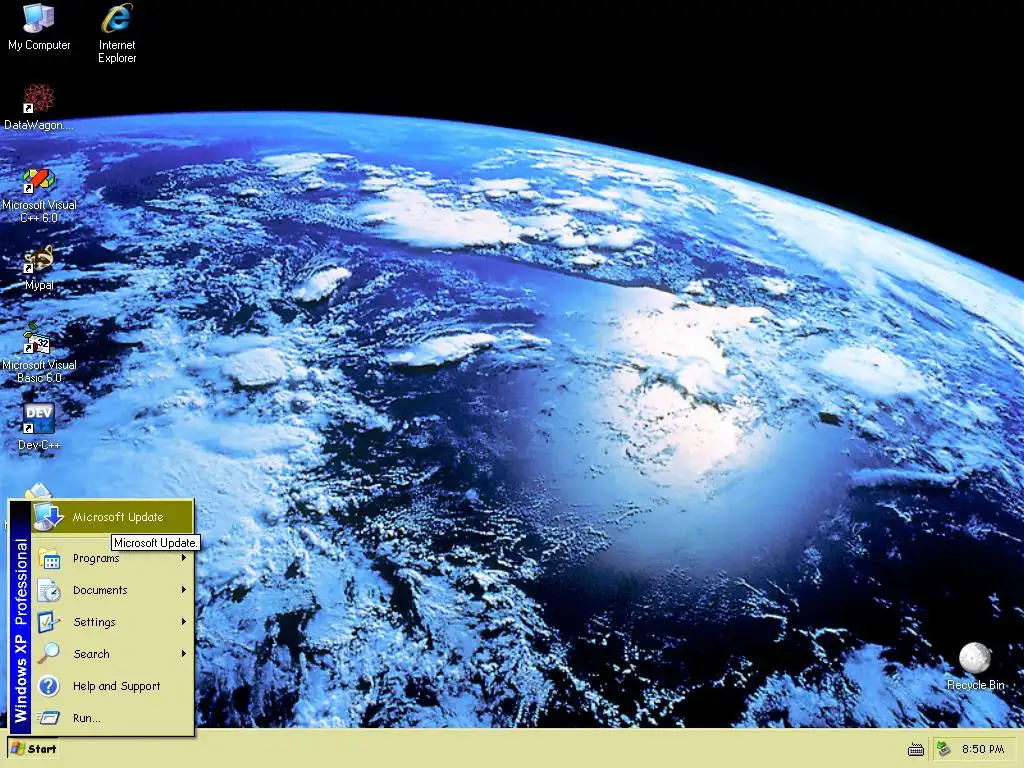Screen dimensions: 1024x768
Task: Open the Settings submenu
Action: point(112,622)
